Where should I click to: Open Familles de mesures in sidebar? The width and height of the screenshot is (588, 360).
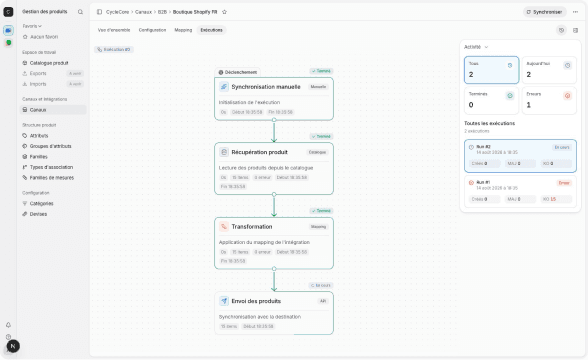tap(52, 178)
